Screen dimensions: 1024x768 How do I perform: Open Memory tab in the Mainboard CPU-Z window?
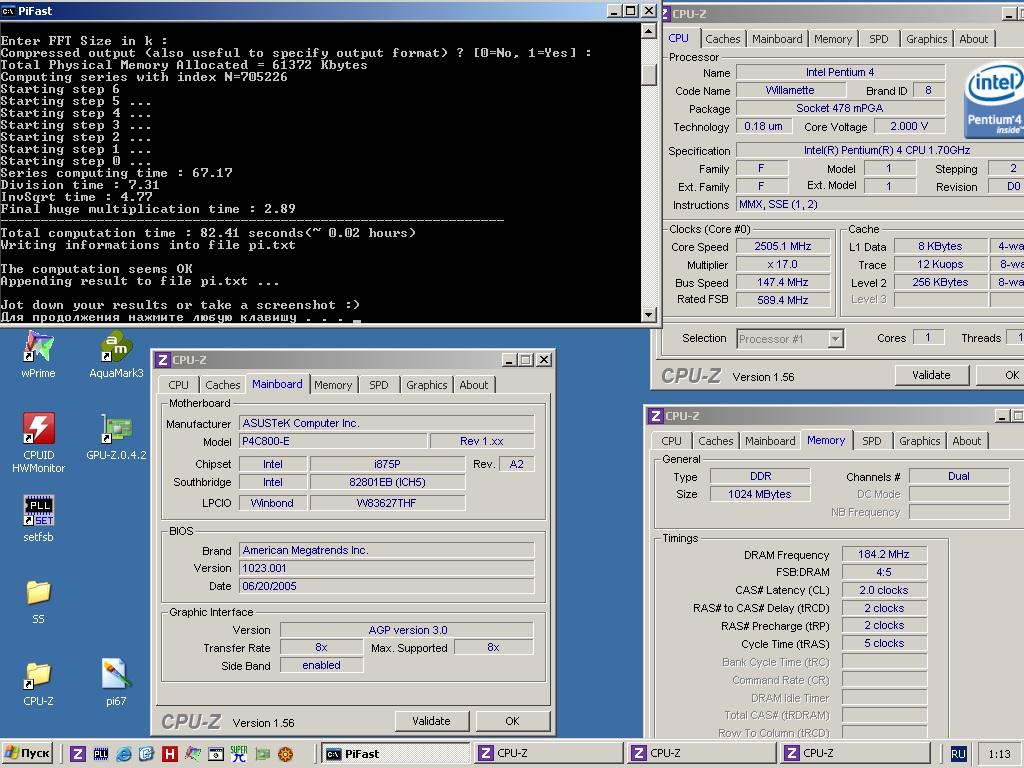332,385
